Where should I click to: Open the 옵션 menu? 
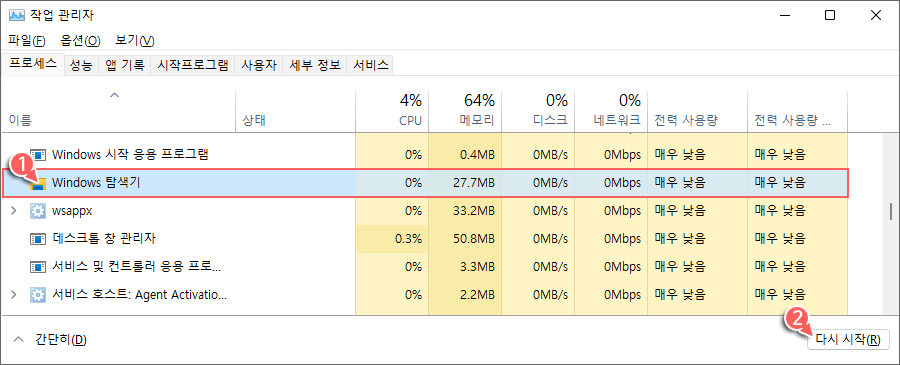[80, 41]
